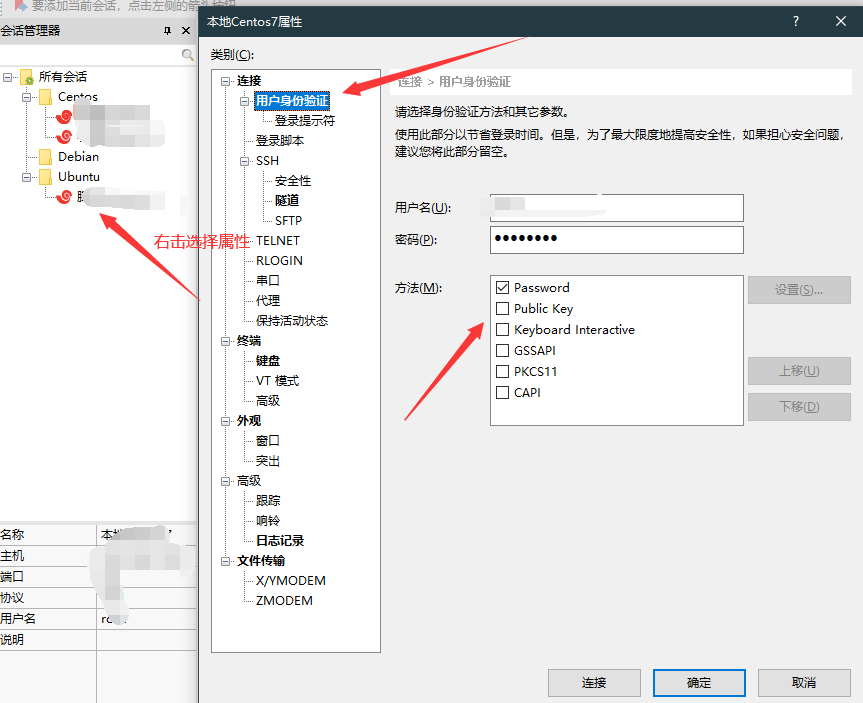The height and width of the screenshot is (703, 863).
Task: Click the 确定 button
Action: click(x=699, y=683)
